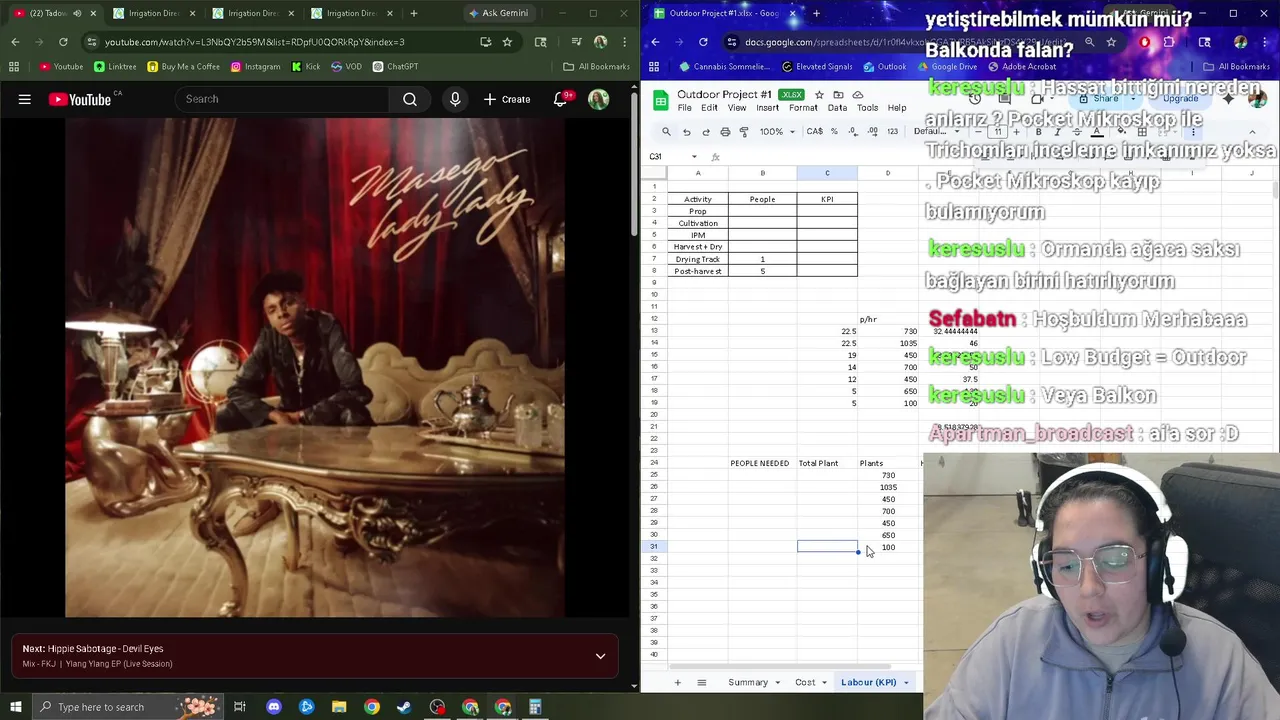
Task: Format cell as percent
Action: tap(835, 132)
